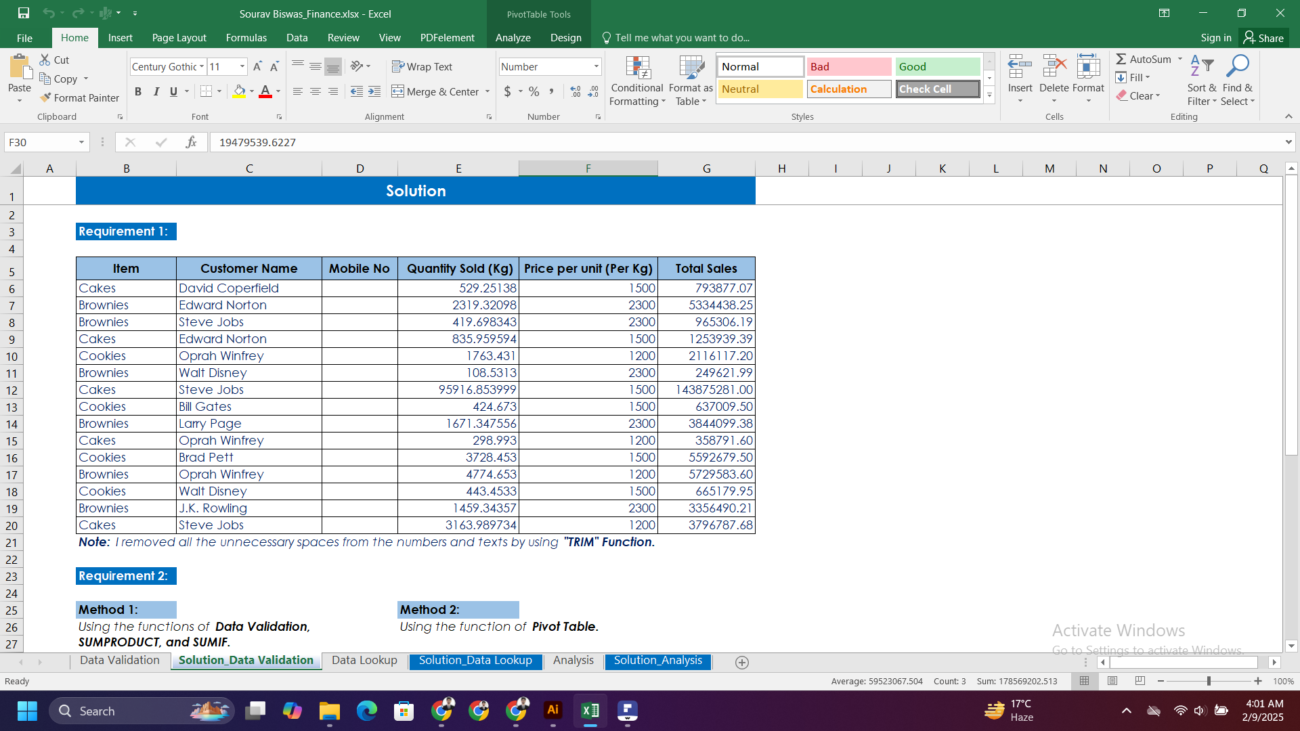Align text to the right
This screenshot has width=1300, height=731.
333,91
